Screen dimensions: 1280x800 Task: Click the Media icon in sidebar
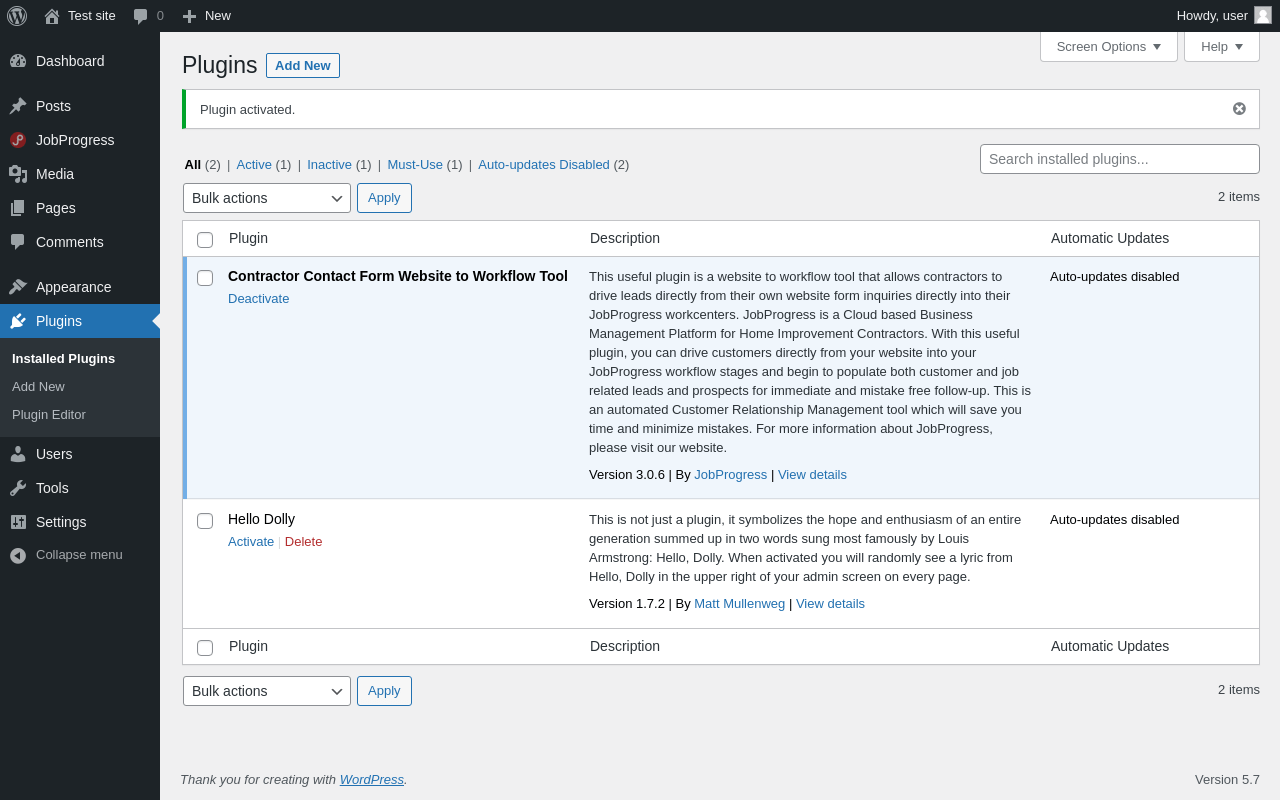18,174
